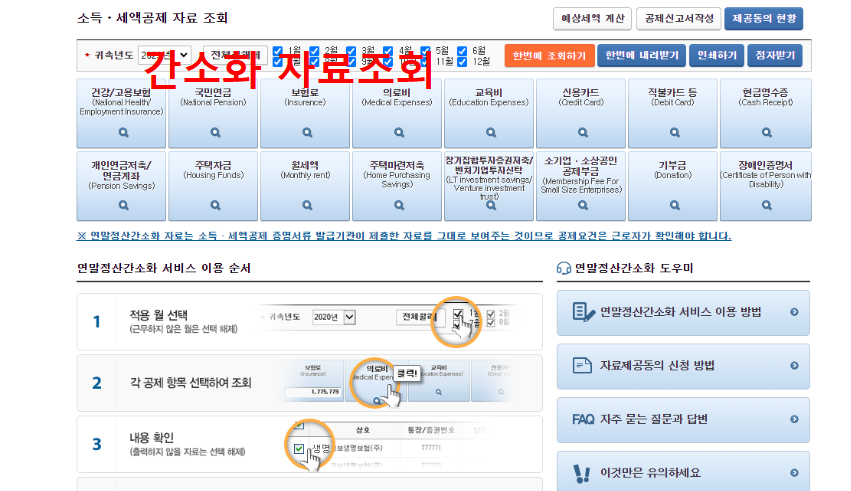Open Credit Card (신용카드) lookup magnifier

click(x=582, y=132)
